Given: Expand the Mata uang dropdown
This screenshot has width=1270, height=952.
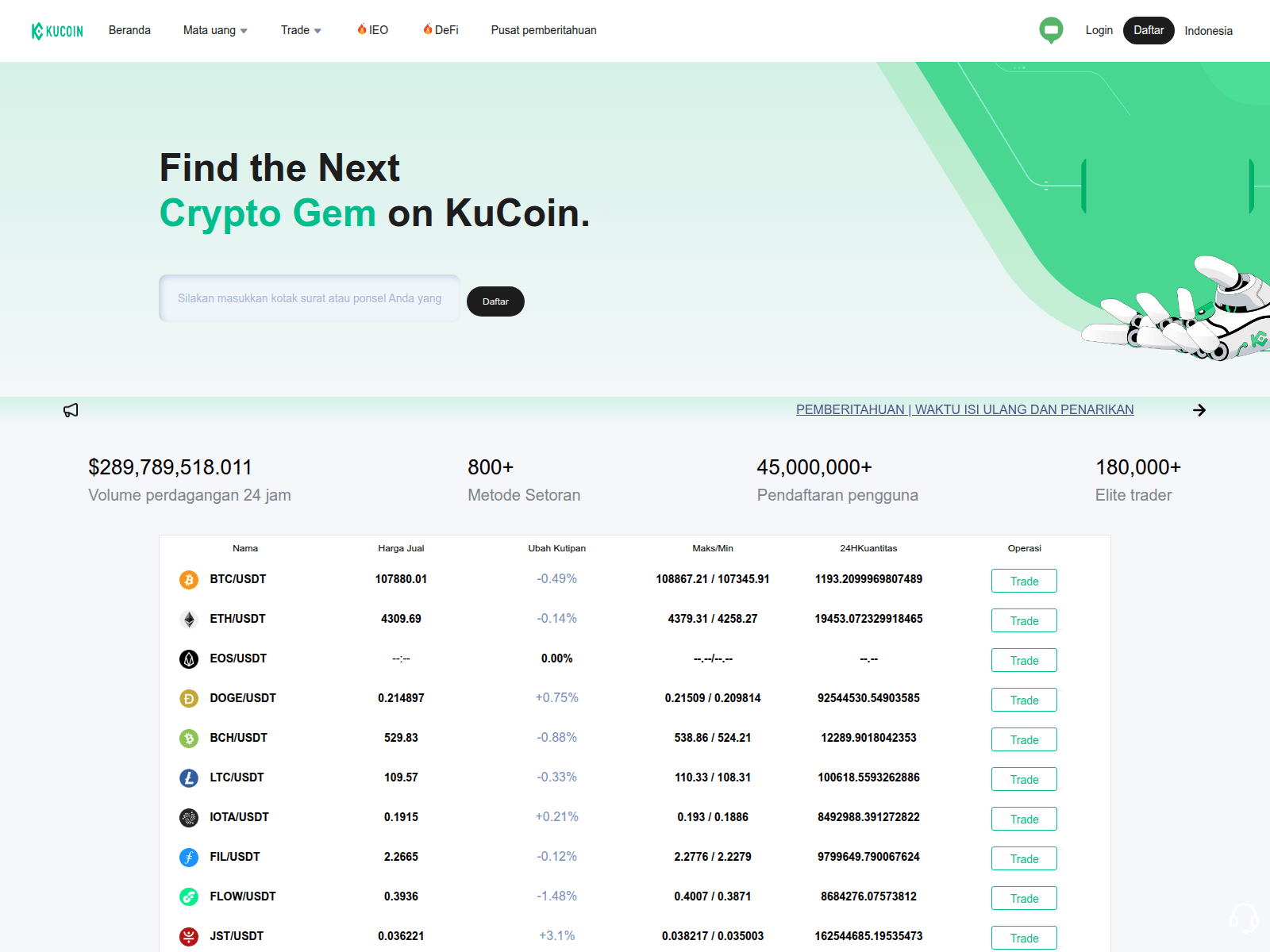Looking at the screenshot, I should (215, 30).
